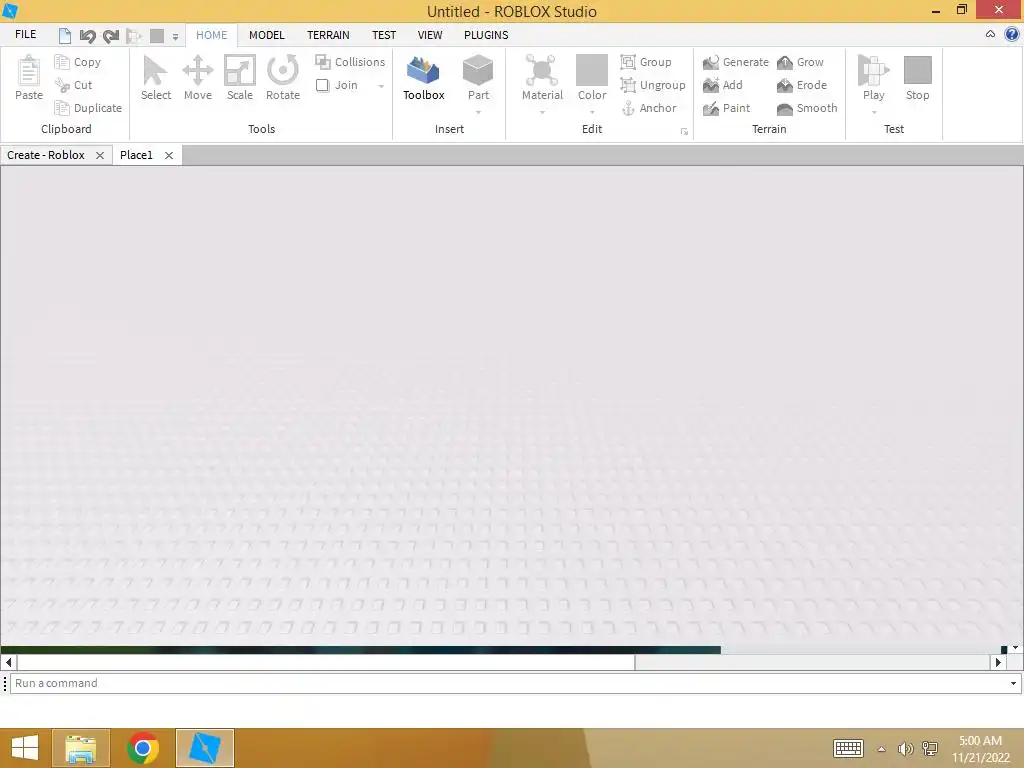The height and width of the screenshot is (768, 1024).
Task: Expand the Material dropdown arrow
Action: [x=542, y=112]
